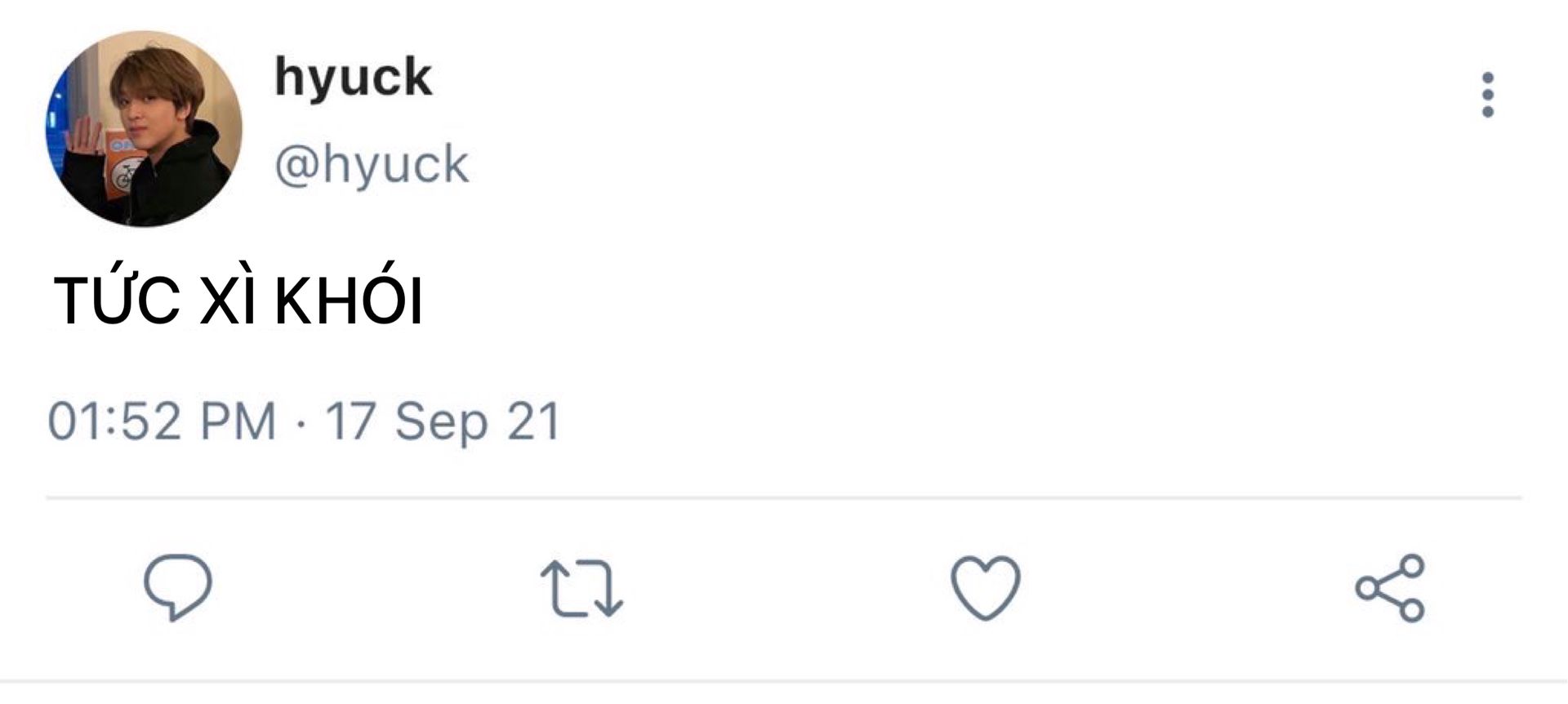Start a reply to hyuck's tweet
This screenshot has width=1568, height=704.
[178, 587]
